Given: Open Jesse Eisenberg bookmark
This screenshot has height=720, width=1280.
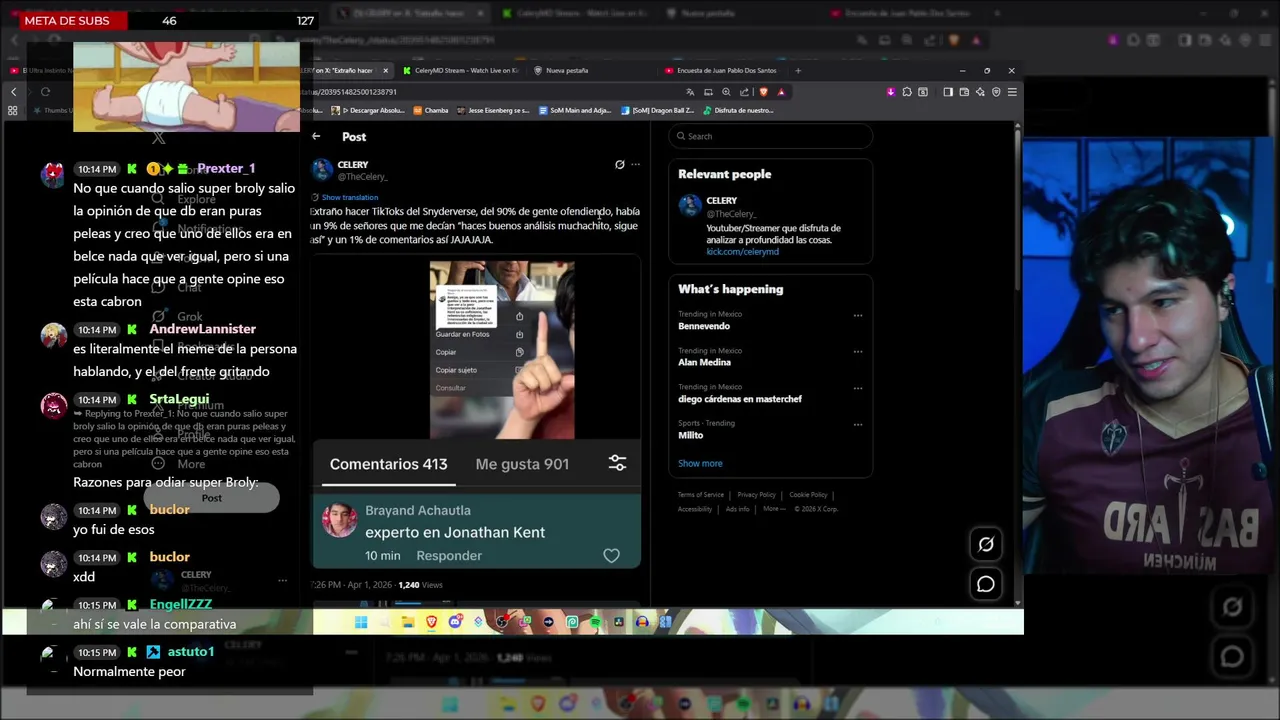Looking at the screenshot, I should 492,110.
